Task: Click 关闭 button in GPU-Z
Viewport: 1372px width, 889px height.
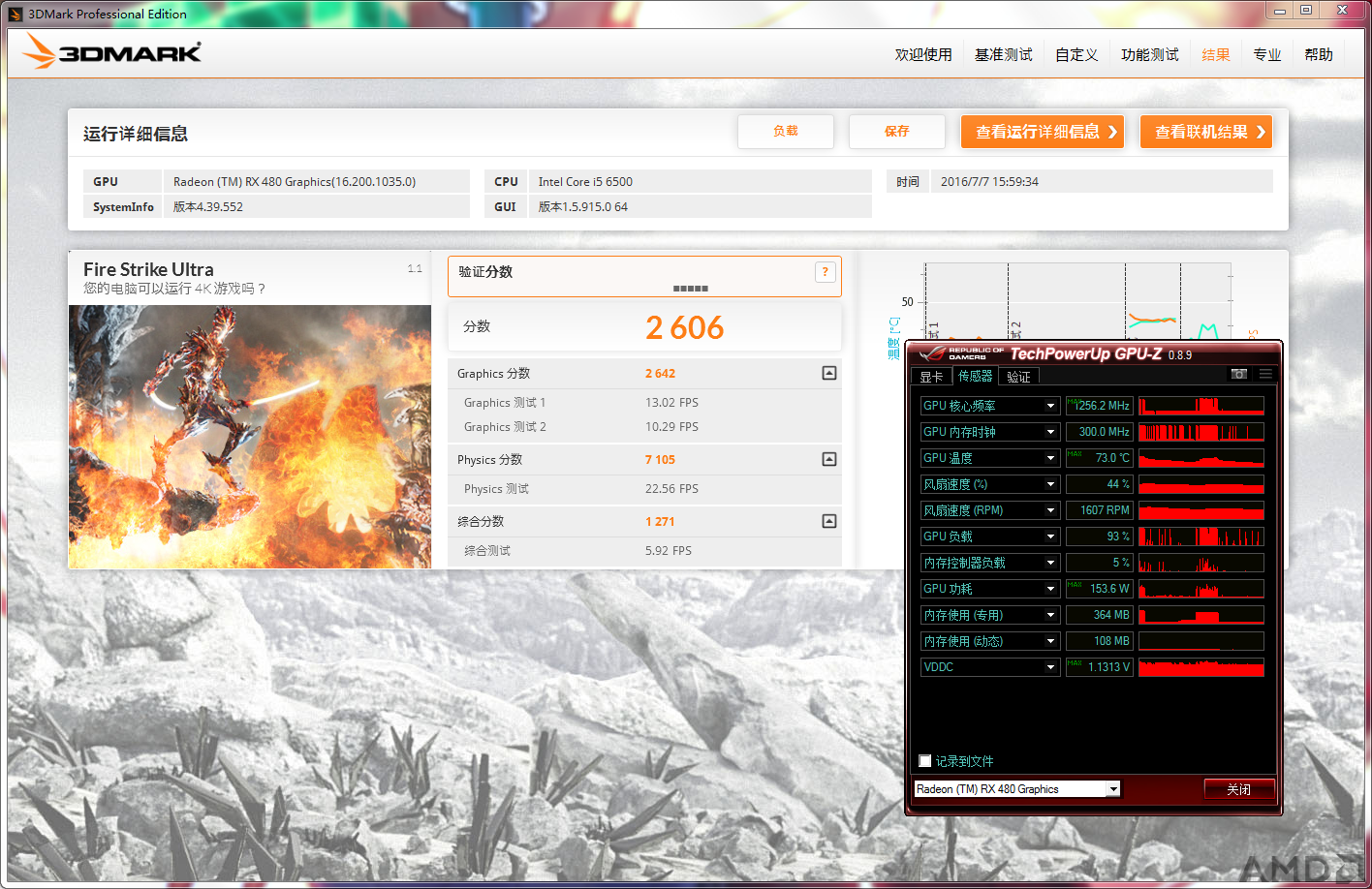Action: pyautogui.click(x=1239, y=789)
